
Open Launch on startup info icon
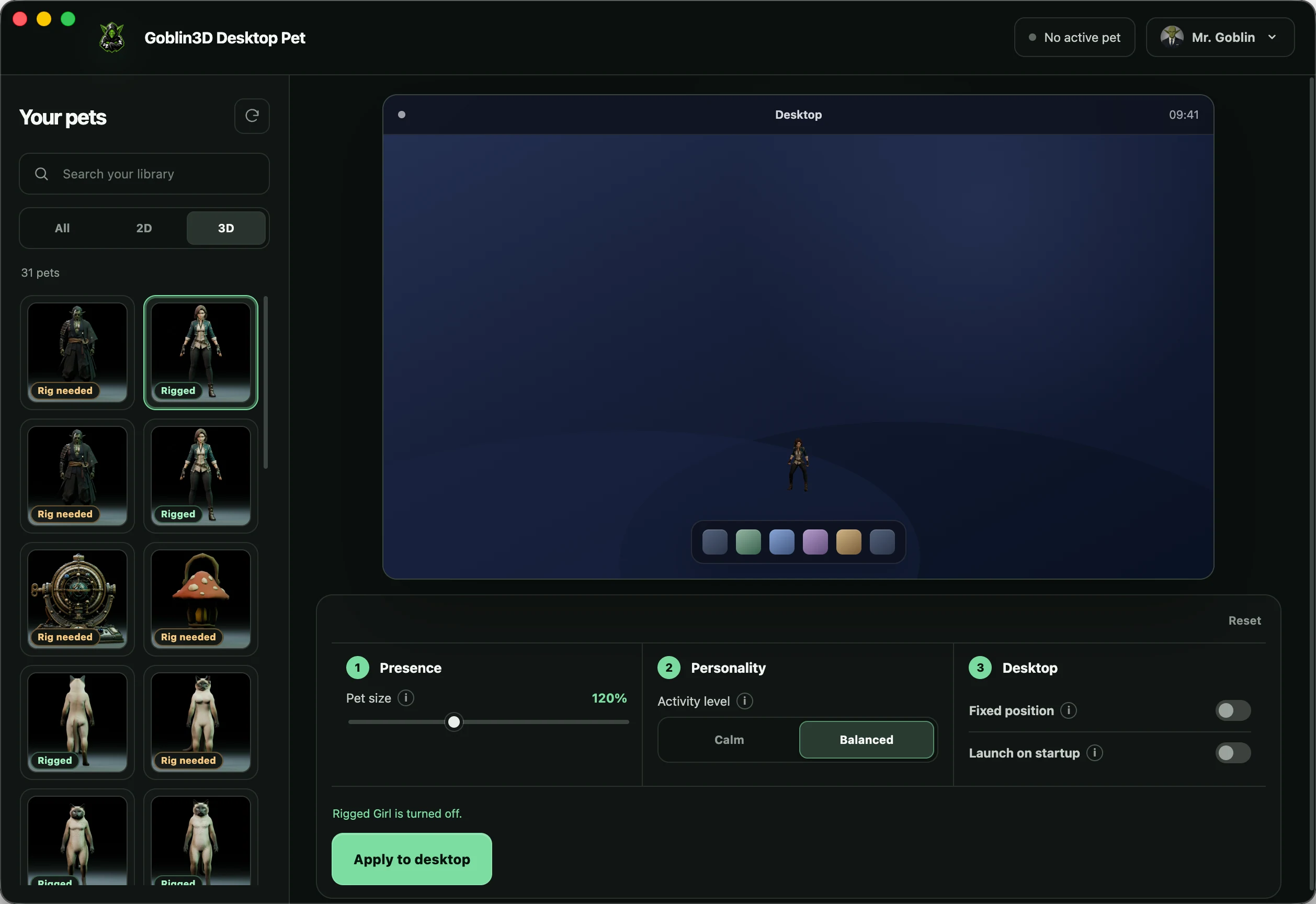[x=1095, y=753]
